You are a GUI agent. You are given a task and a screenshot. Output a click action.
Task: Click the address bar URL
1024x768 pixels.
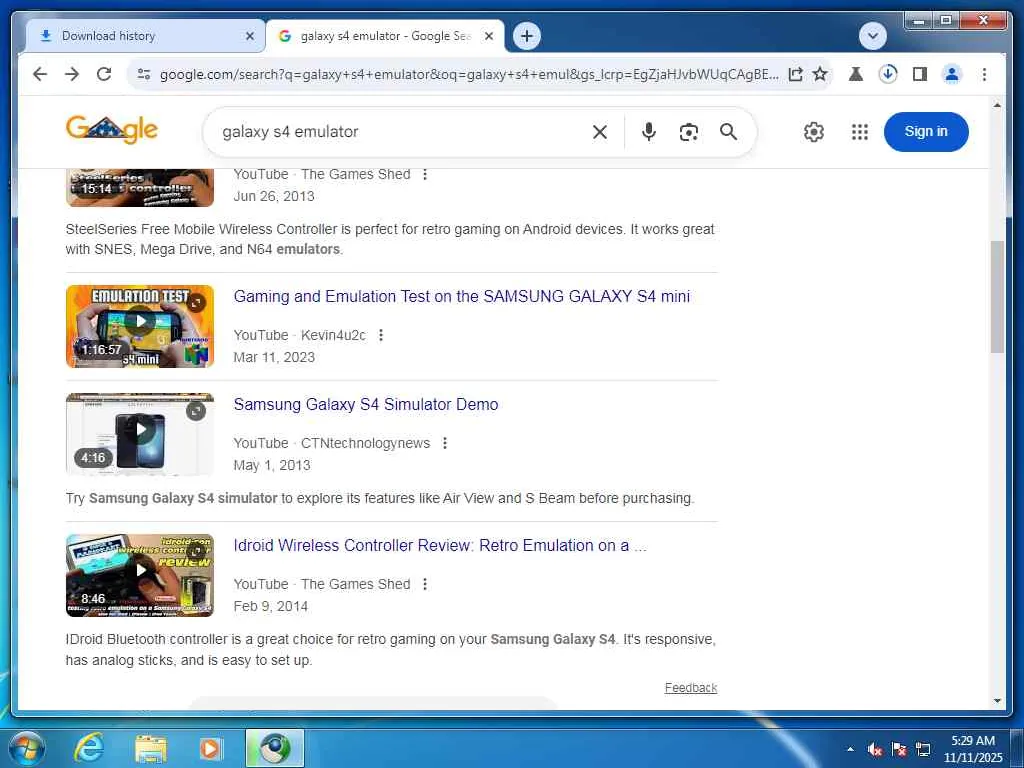pos(469,74)
